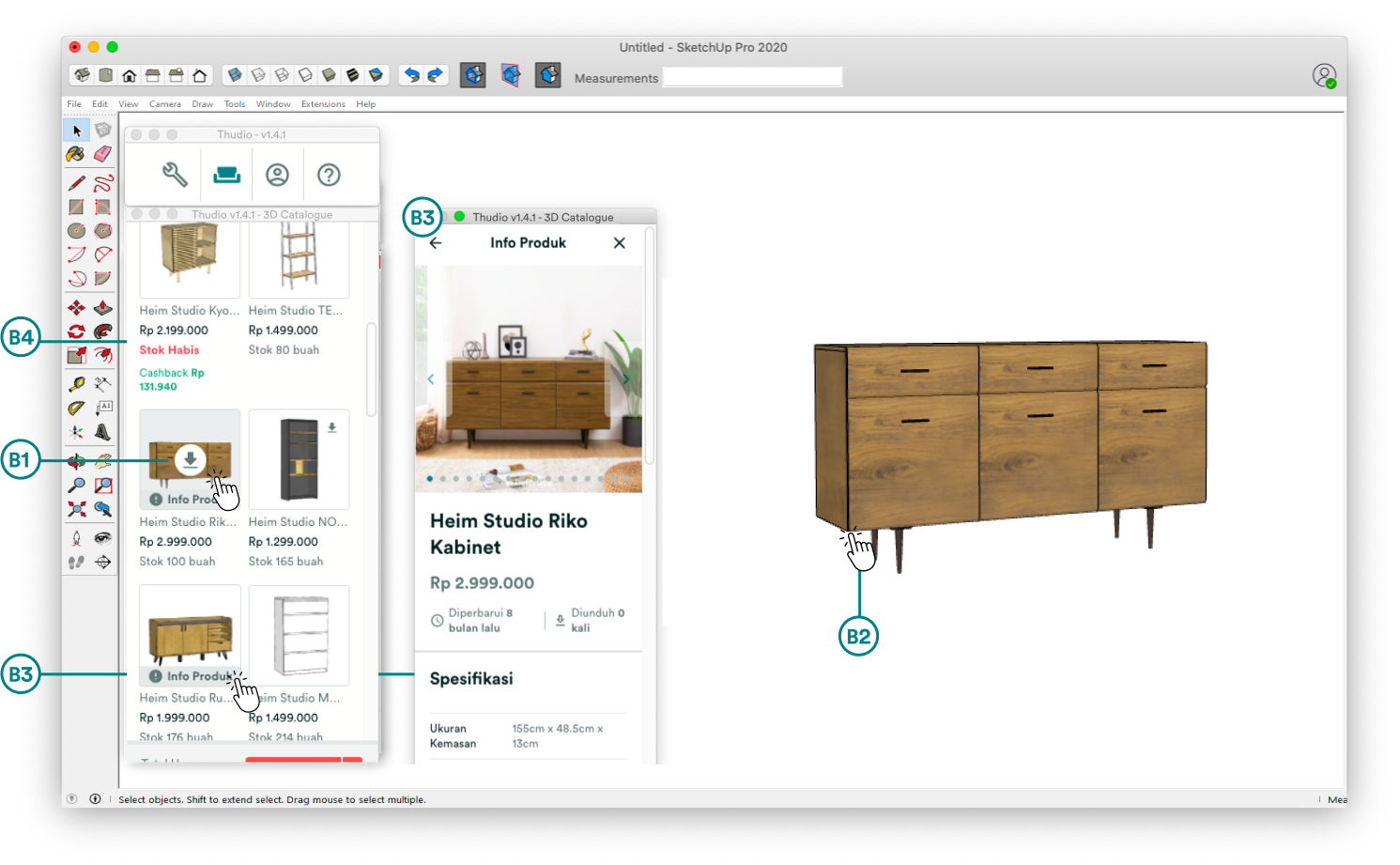Viewport: 1400px width, 865px height.
Task: Close the Info Produk panel
Action: pos(619,243)
